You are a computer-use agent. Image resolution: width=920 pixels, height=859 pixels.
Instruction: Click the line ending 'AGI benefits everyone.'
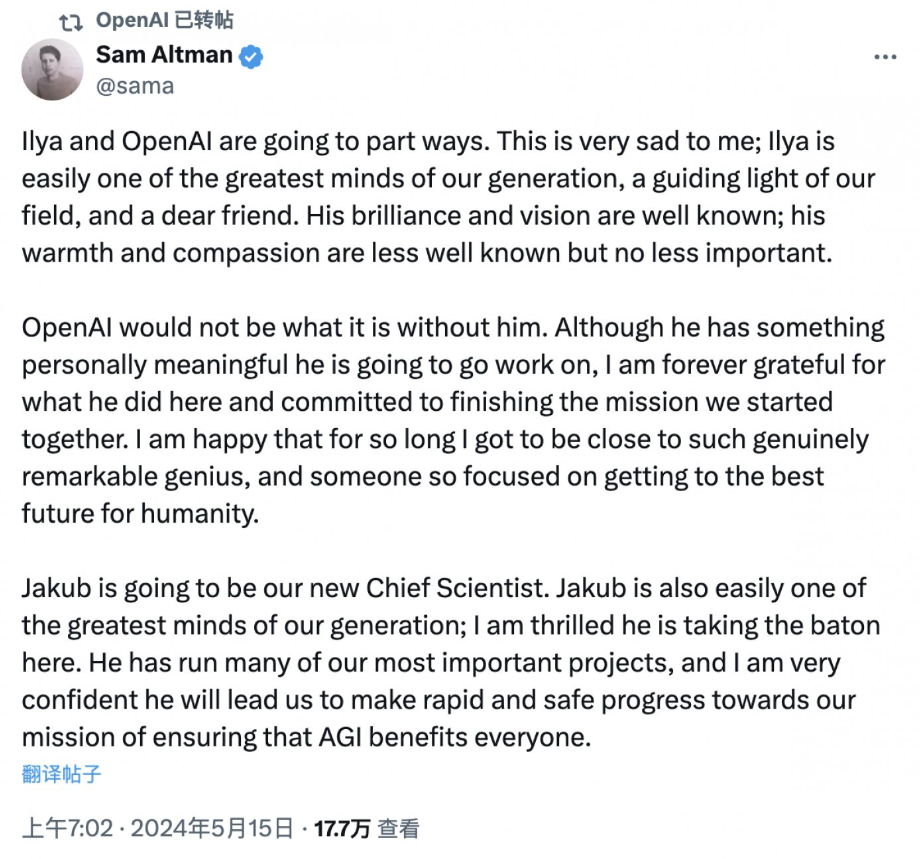(x=306, y=737)
